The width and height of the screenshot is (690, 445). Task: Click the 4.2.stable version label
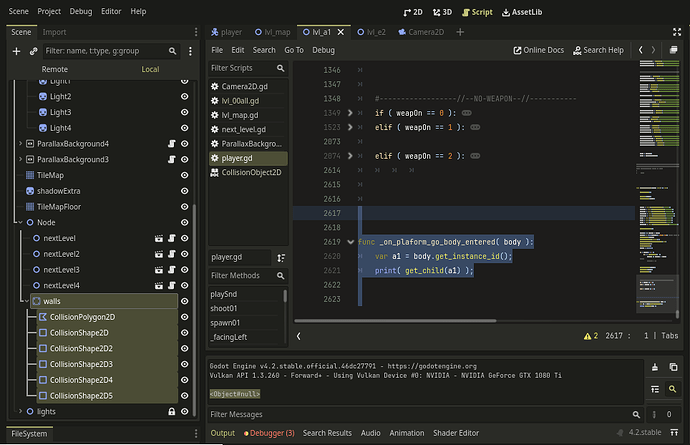point(645,433)
